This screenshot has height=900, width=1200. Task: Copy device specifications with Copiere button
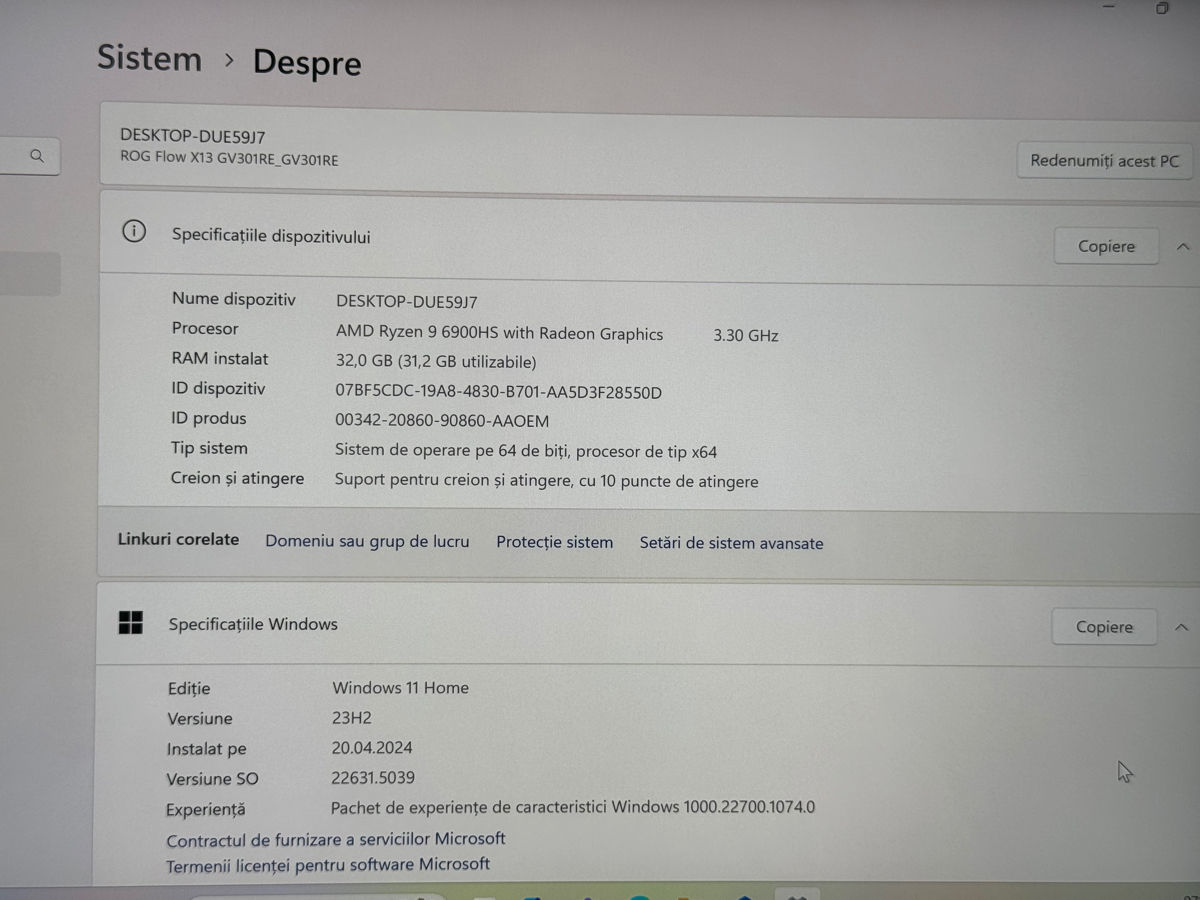tap(1106, 246)
